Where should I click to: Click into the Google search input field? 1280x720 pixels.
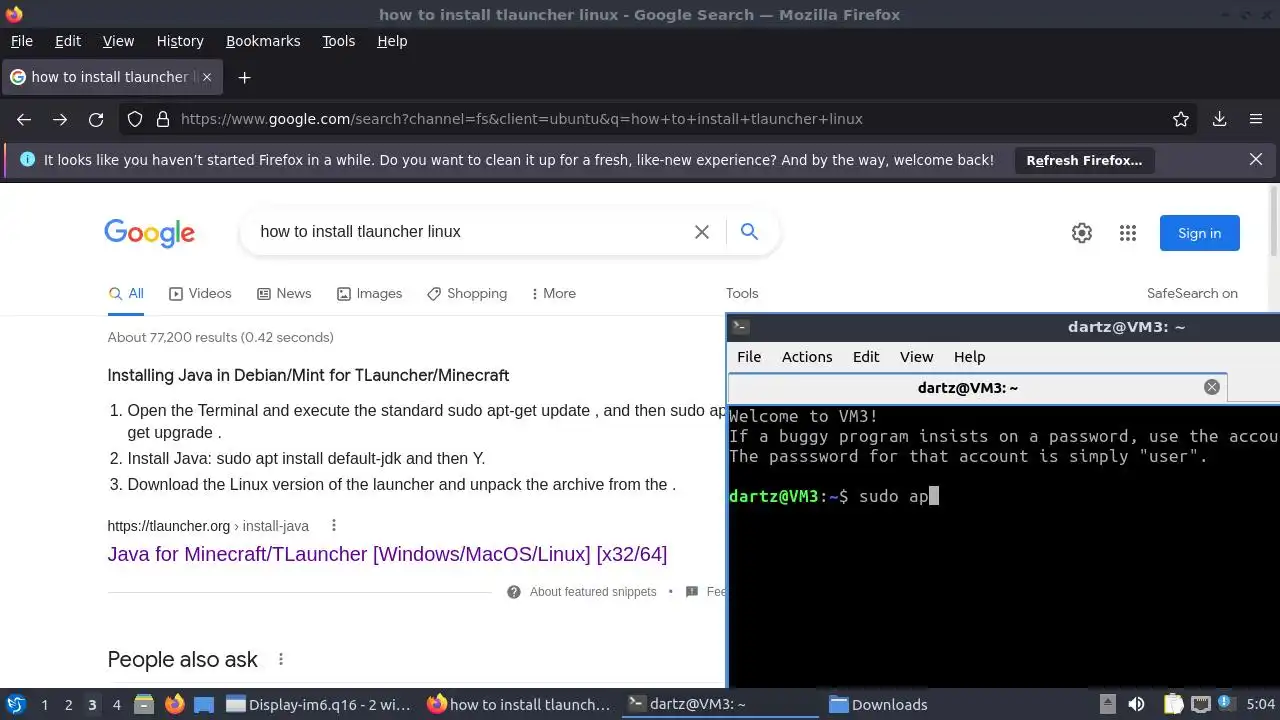click(470, 232)
